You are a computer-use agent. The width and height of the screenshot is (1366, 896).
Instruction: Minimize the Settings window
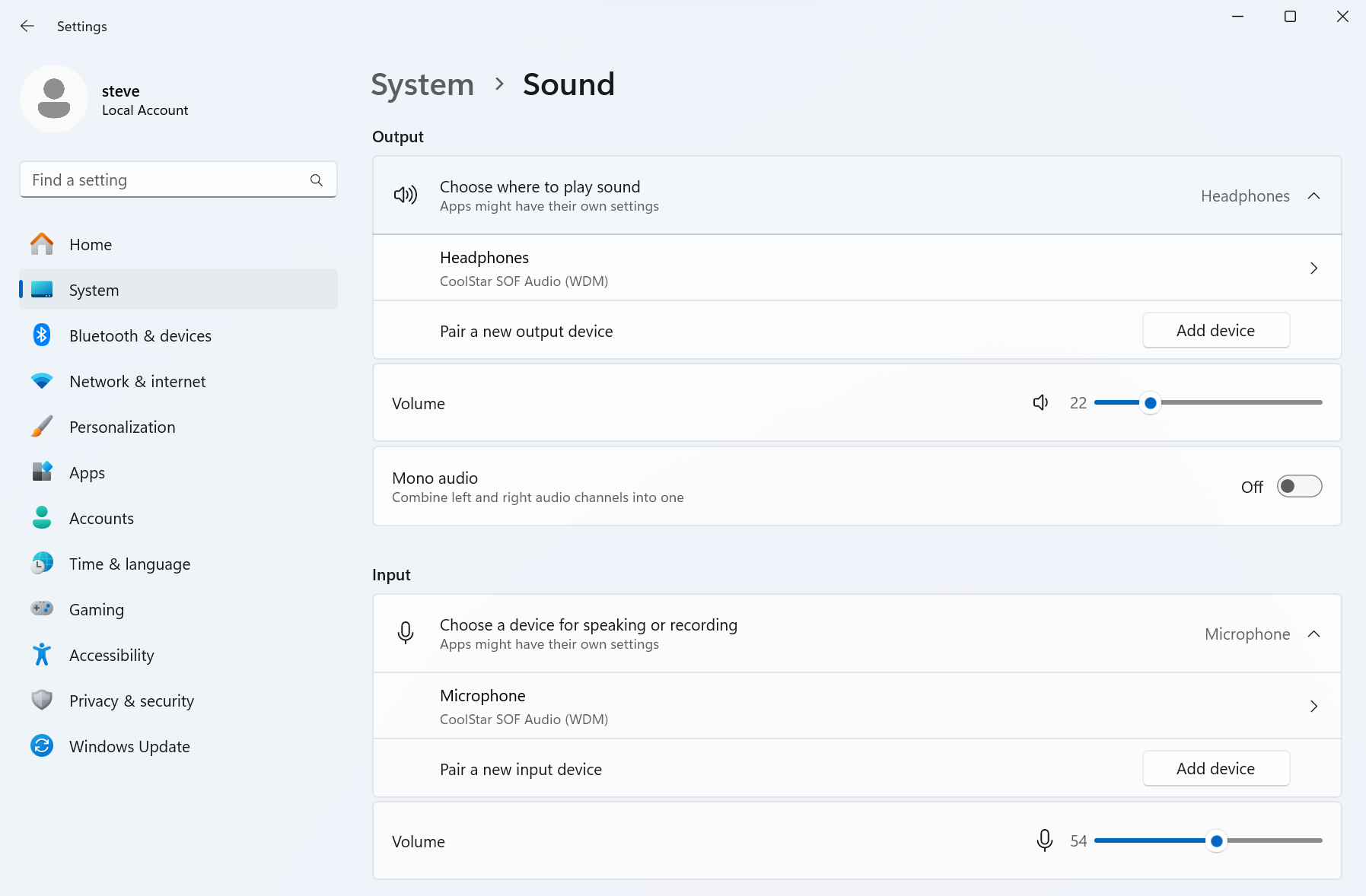tap(1238, 17)
